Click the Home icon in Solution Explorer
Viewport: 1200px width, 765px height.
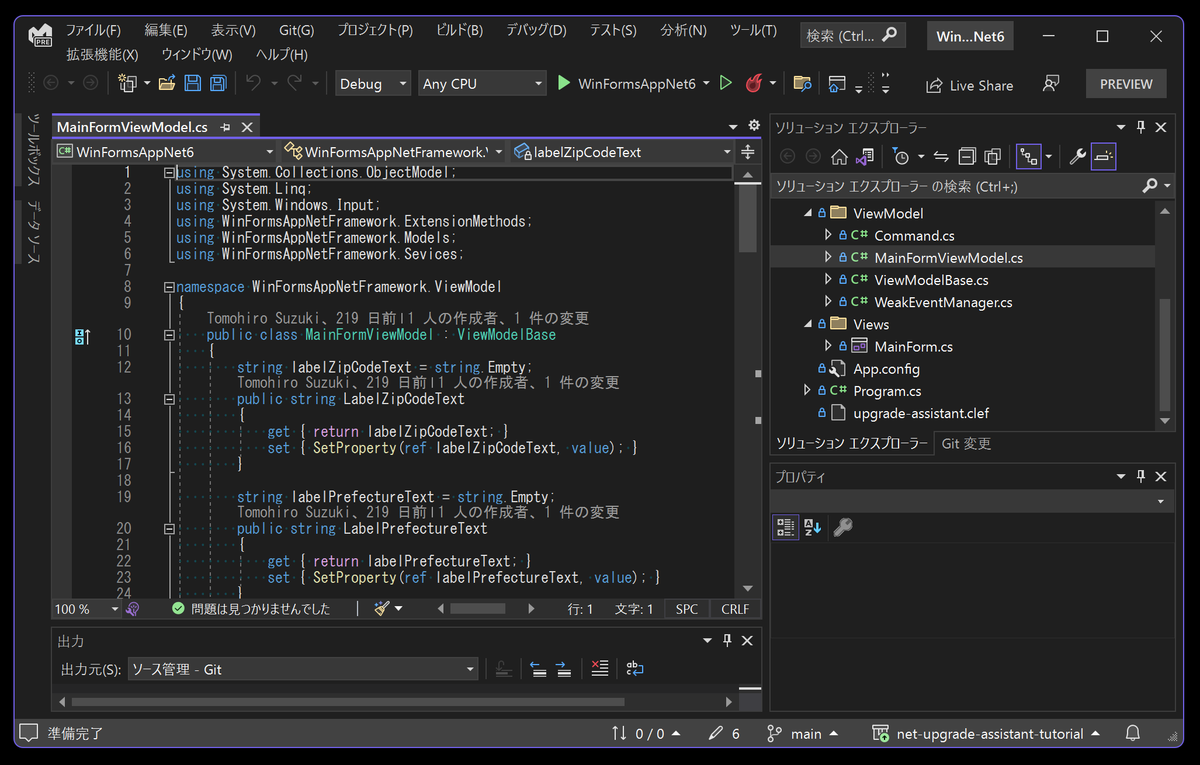839,157
